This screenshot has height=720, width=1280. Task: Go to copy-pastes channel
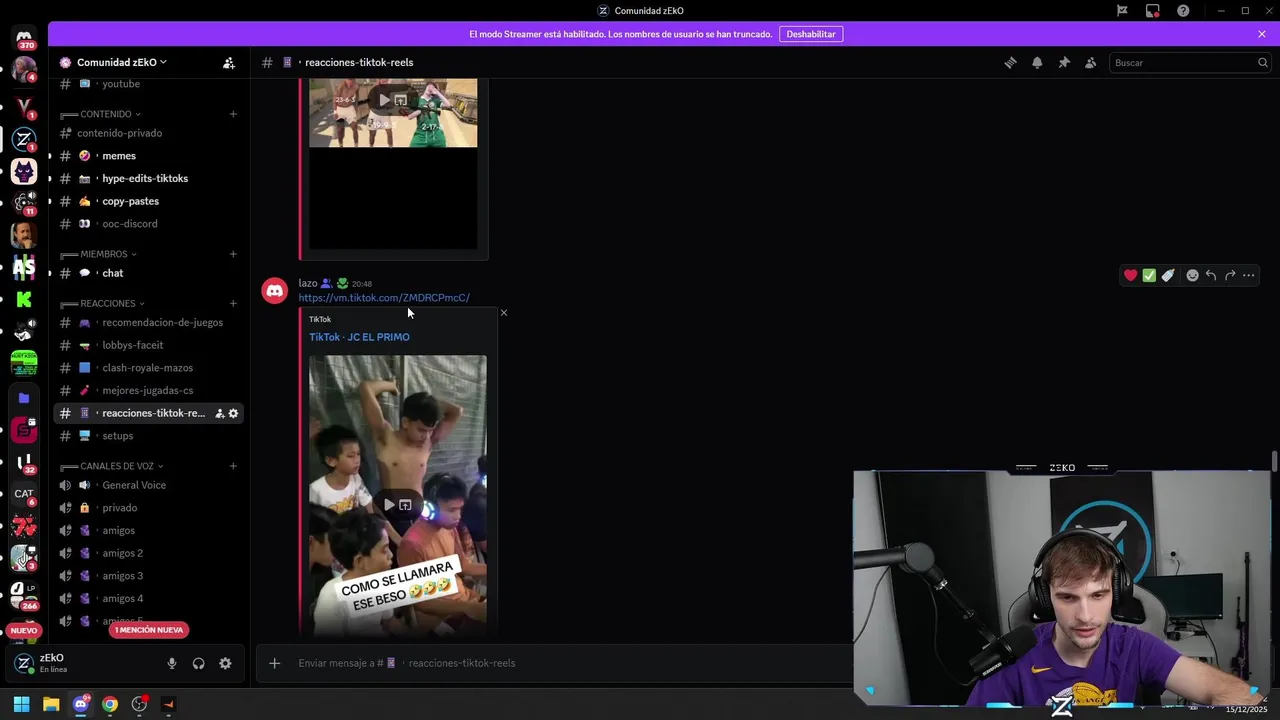pos(148,201)
